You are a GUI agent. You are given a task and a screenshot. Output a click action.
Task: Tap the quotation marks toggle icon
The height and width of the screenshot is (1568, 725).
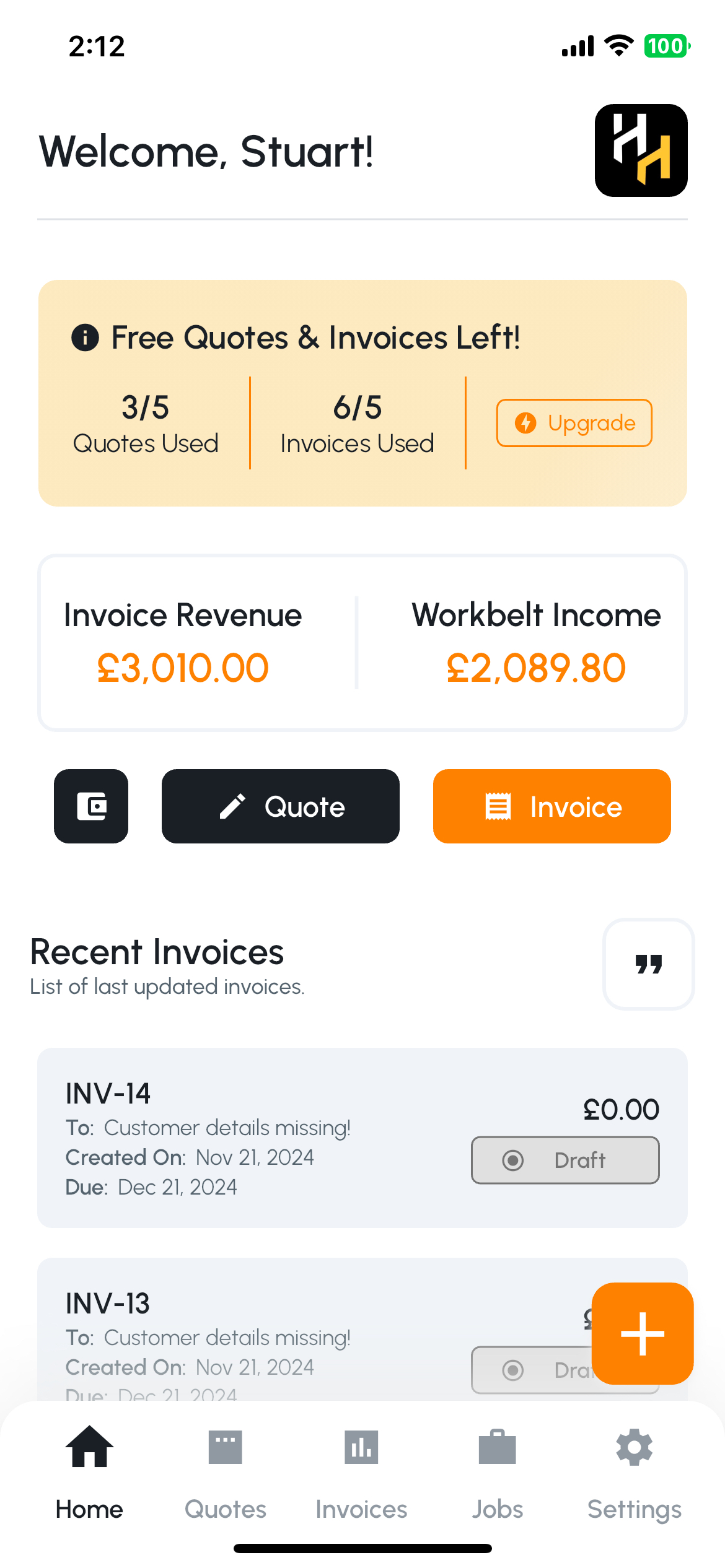pos(648,964)
